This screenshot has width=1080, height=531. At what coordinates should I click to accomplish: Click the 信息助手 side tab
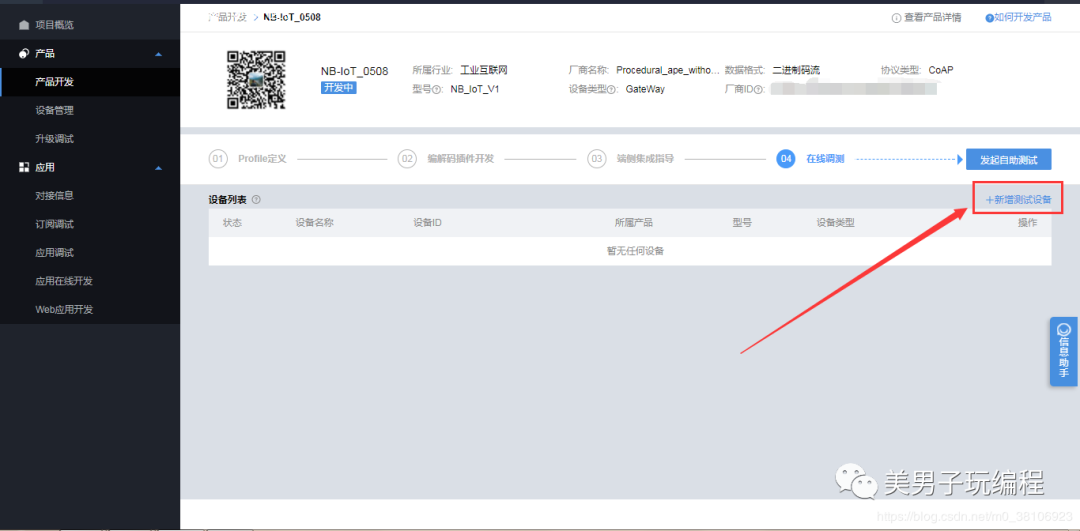click(x=1063, y=351)
